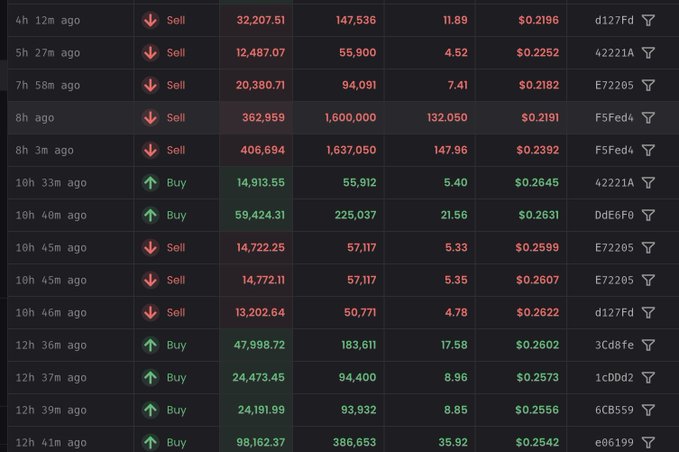This screenshot has height=452, width=679.
Task: Filter icon in the 14,722.25 sell row
Action: click(x=648, y=248)
